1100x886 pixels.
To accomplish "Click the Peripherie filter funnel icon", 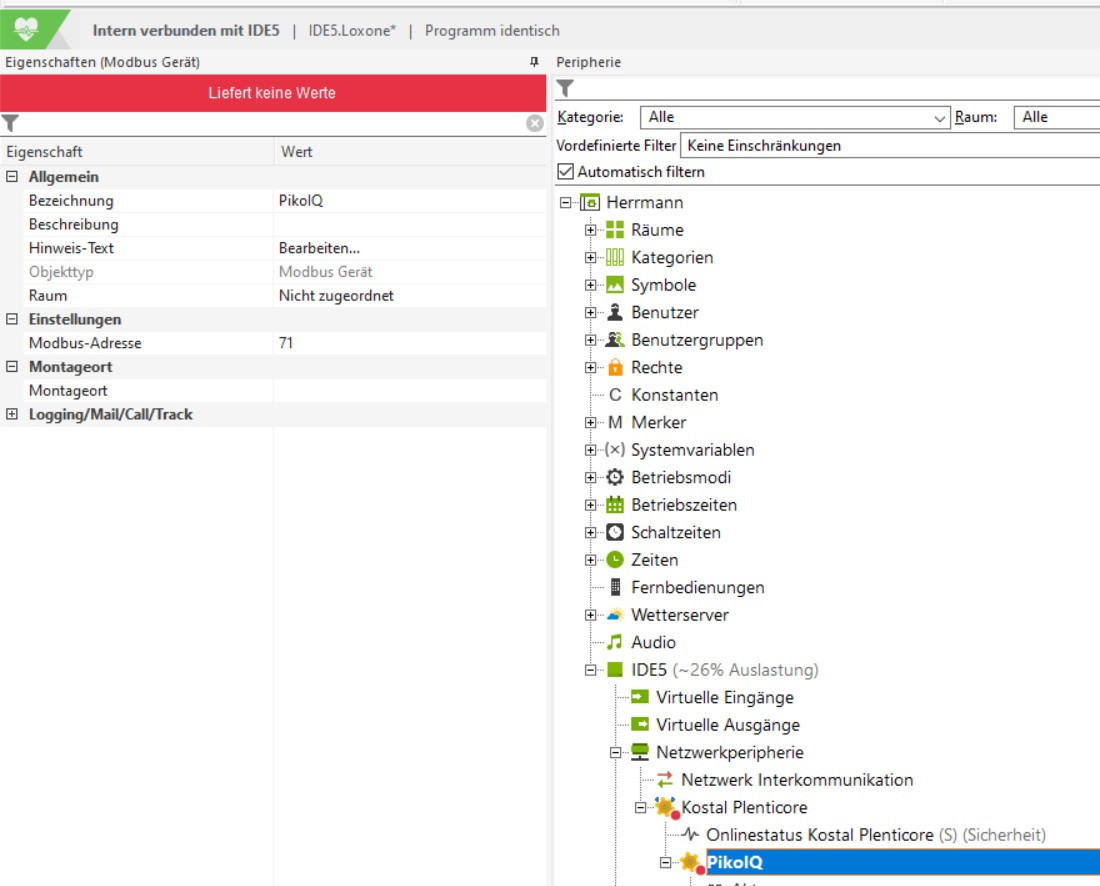I will [x=565, y=89].
